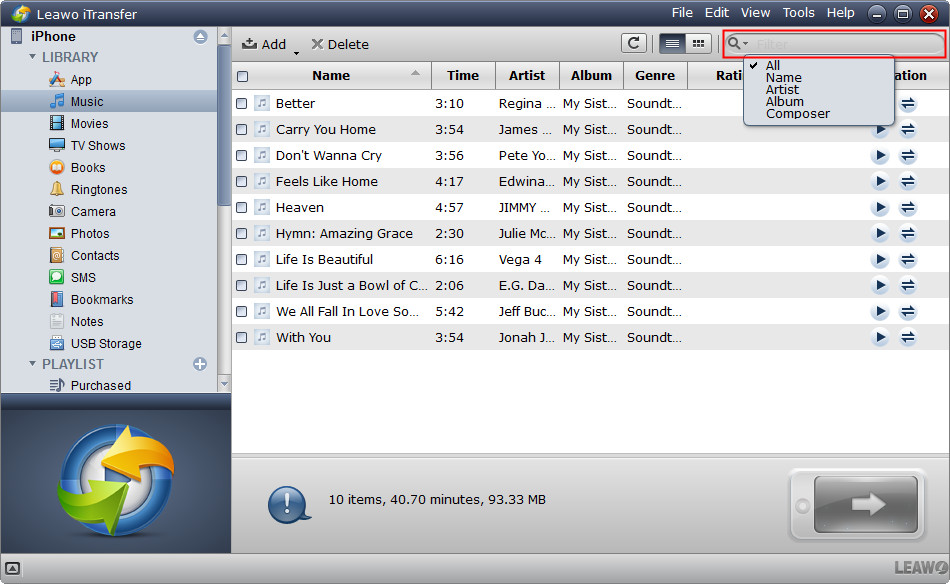Sort by Time column
This screenshot has height=584, width=950.
463,76
